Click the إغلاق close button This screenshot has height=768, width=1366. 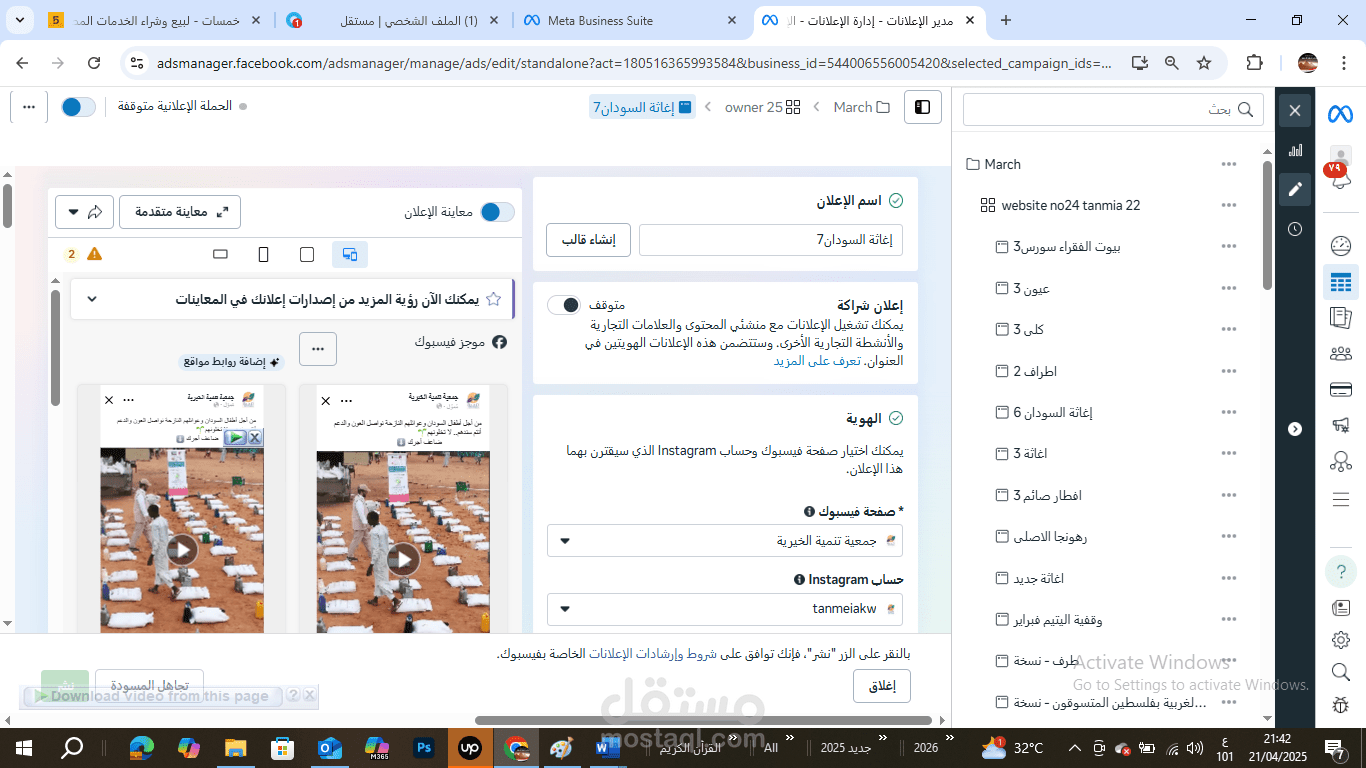[x=882, y=686]
